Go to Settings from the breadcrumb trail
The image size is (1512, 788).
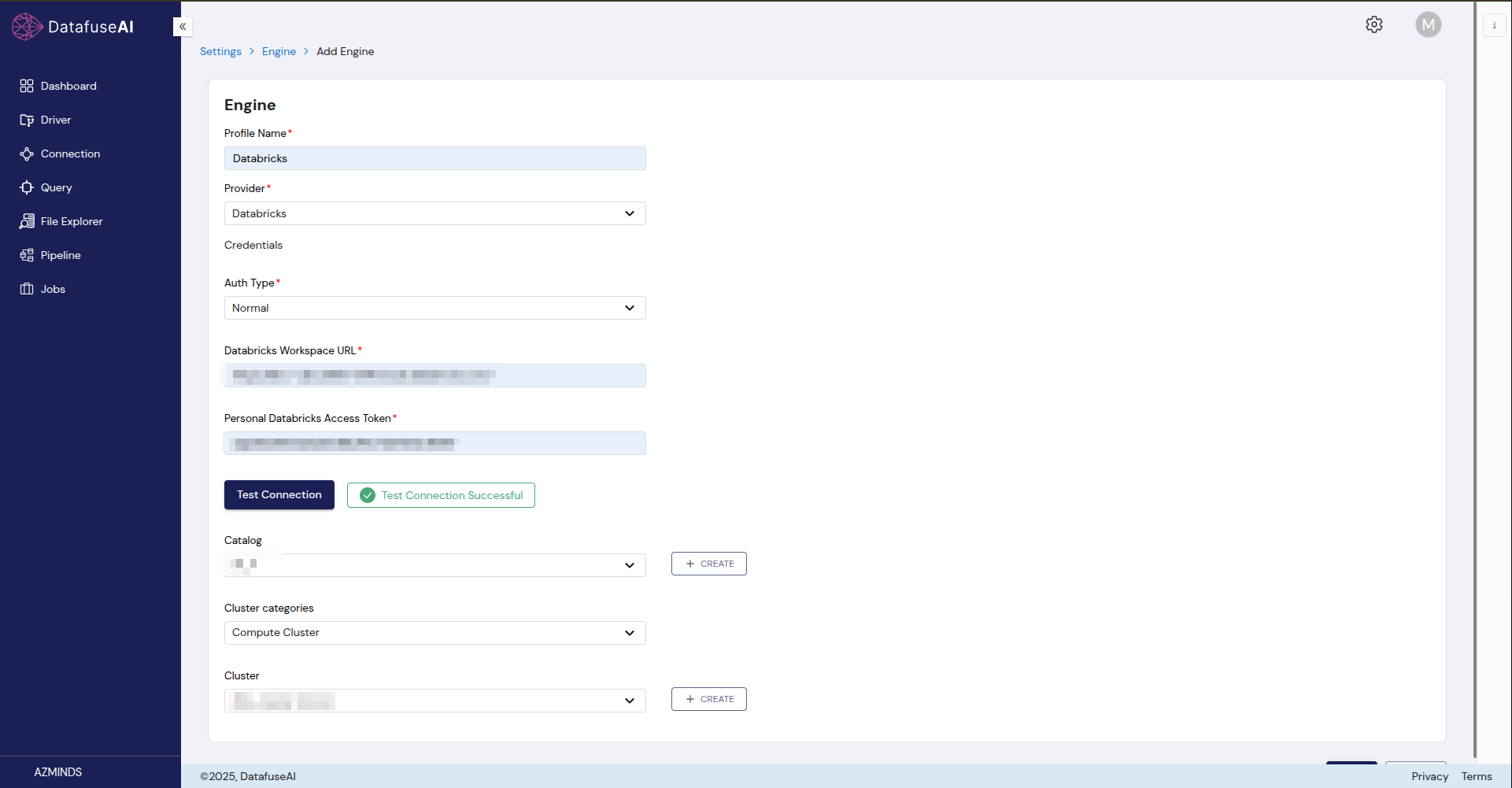220,51
